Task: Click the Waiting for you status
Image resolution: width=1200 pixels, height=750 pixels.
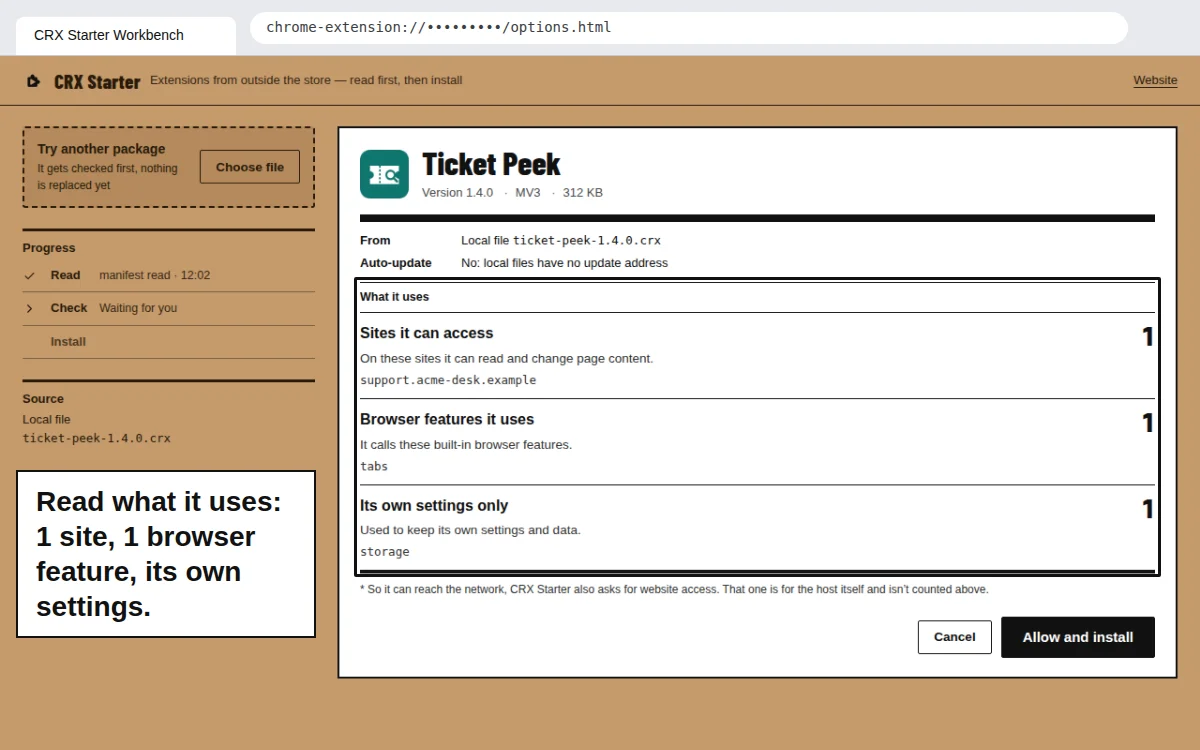Action: [138, 308]
